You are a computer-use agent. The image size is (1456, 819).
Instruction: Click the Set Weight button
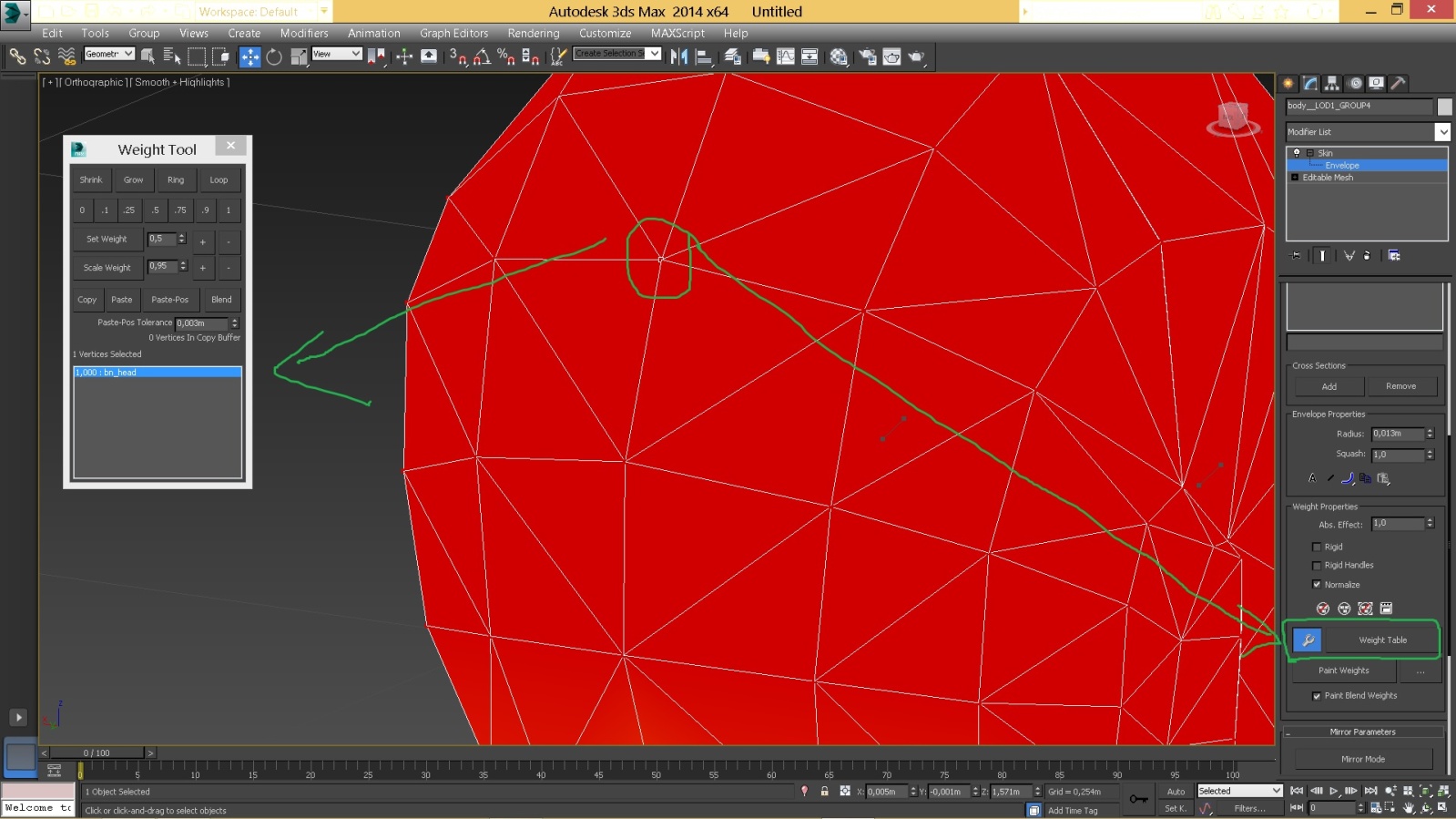point(107,239)
